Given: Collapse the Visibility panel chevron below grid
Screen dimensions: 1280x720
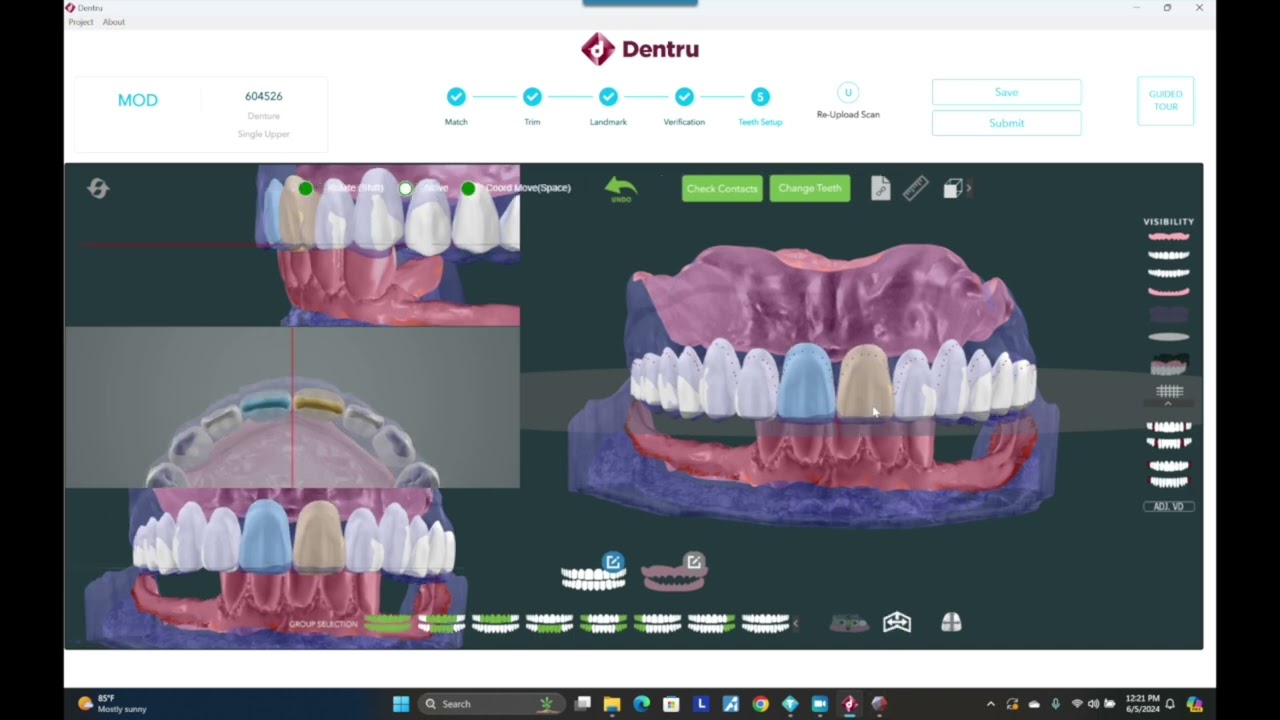Looking at the screenshot, I should tap(1168, 404).
